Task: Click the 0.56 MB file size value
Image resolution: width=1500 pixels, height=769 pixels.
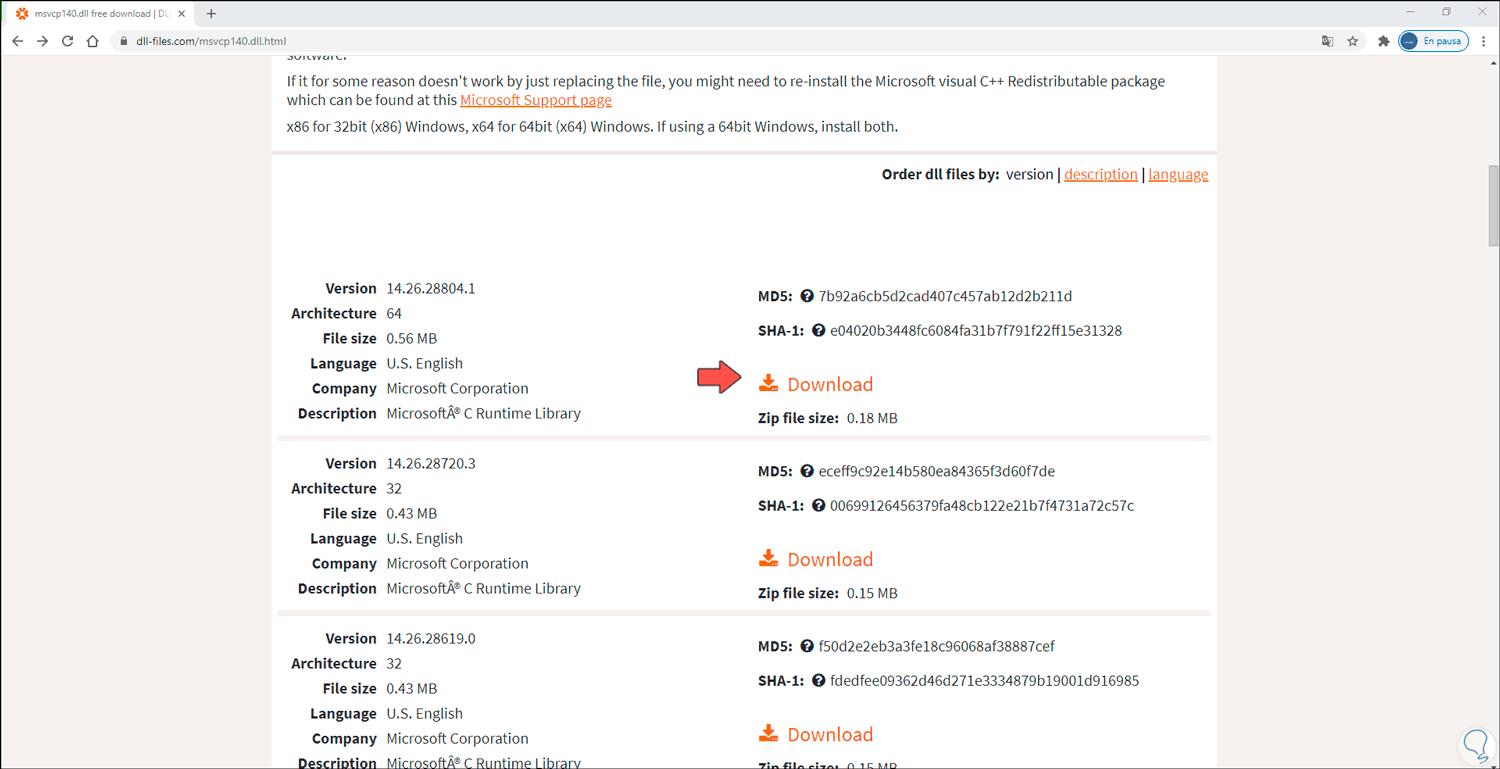Action: click(x=412, y=338)
